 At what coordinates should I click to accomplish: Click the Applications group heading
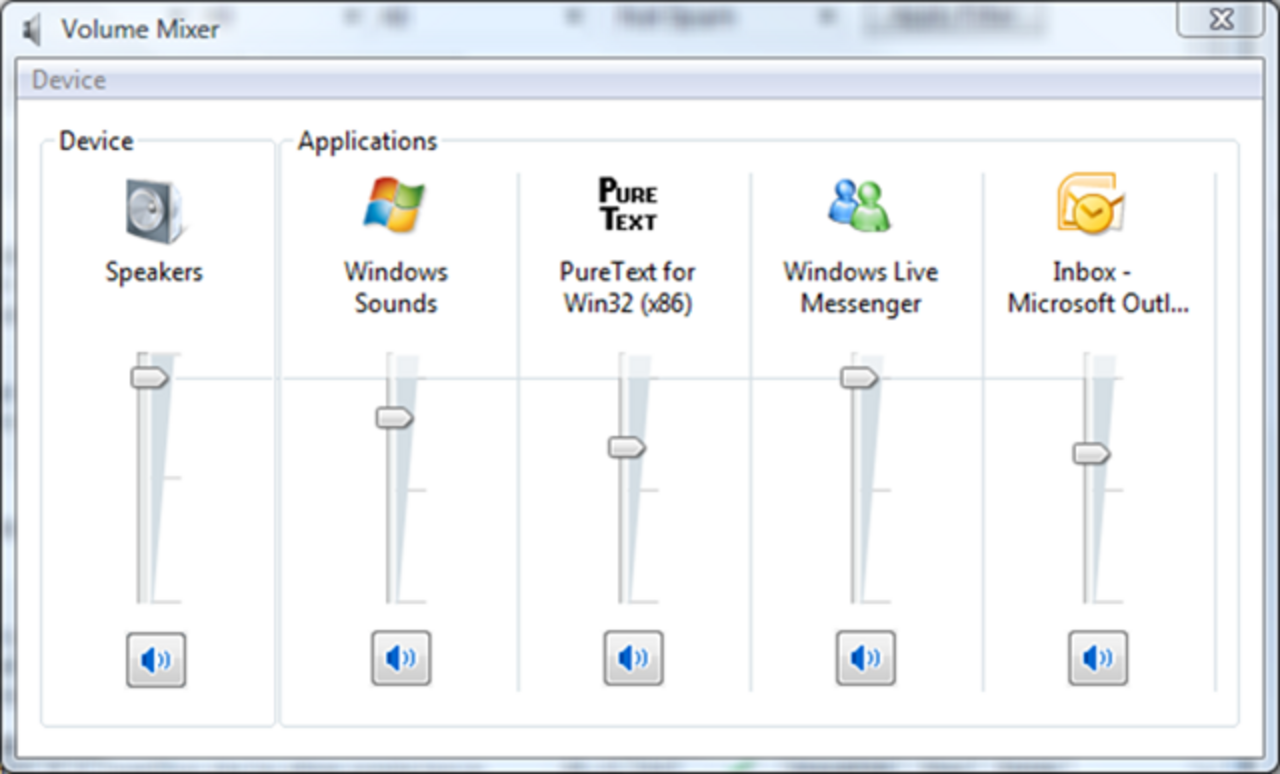pos(367,141)
